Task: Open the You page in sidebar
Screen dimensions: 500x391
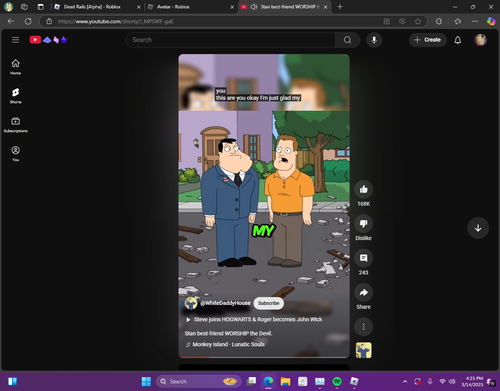Action: pyautogui.click(x=15, y=154)
